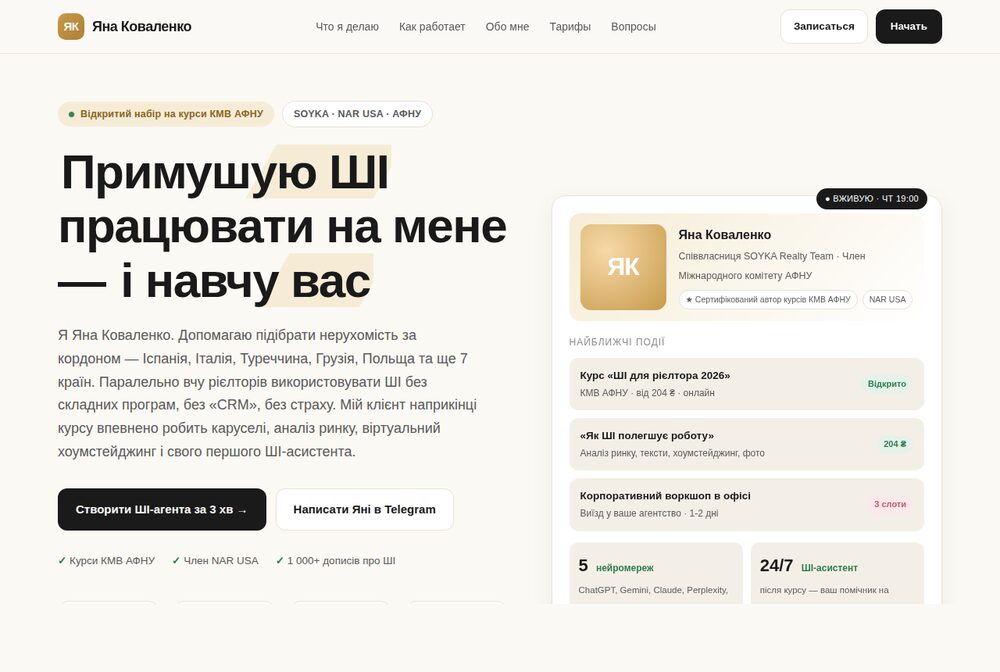Screen dimensions: 1000x672
Task: Click the NAR USA tag in profile card
Action: click(887, 300)
